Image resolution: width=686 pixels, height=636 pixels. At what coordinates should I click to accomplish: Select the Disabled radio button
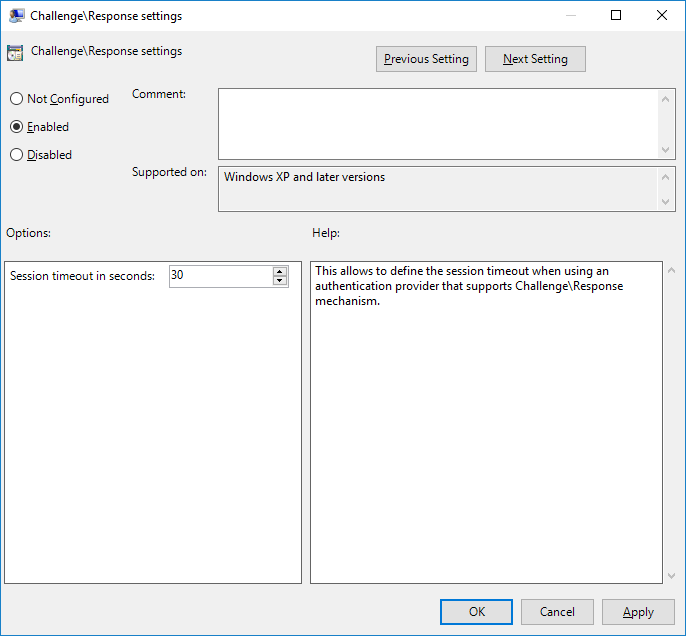pos(16,155)
